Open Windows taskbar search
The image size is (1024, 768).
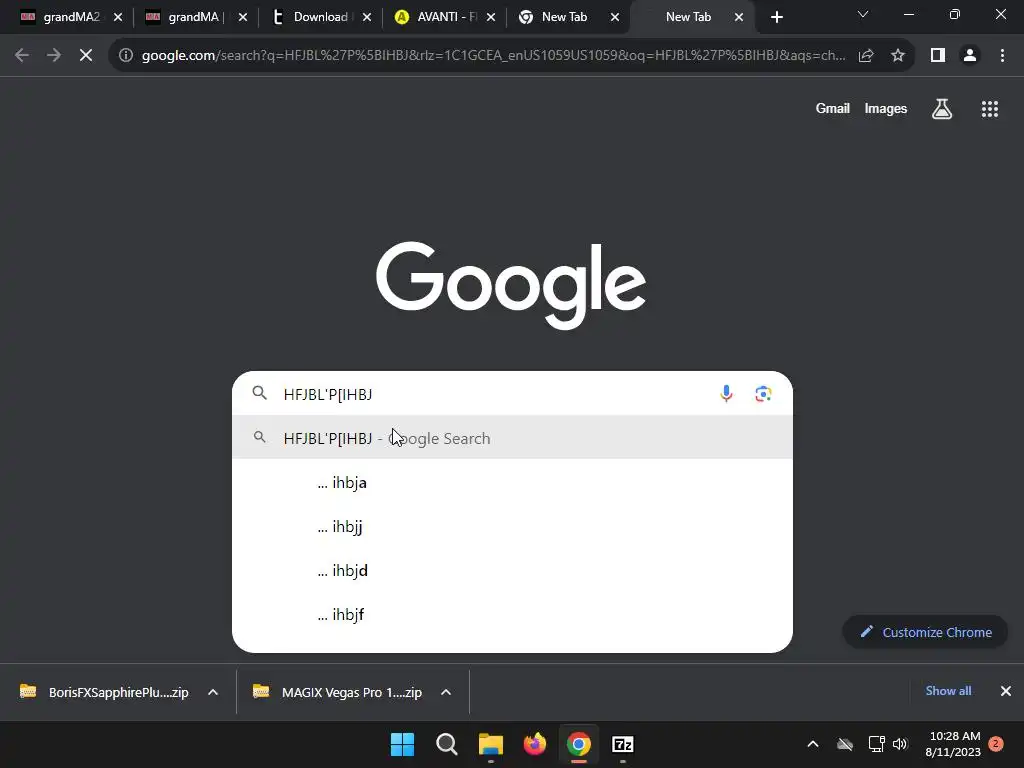[447, 744]
